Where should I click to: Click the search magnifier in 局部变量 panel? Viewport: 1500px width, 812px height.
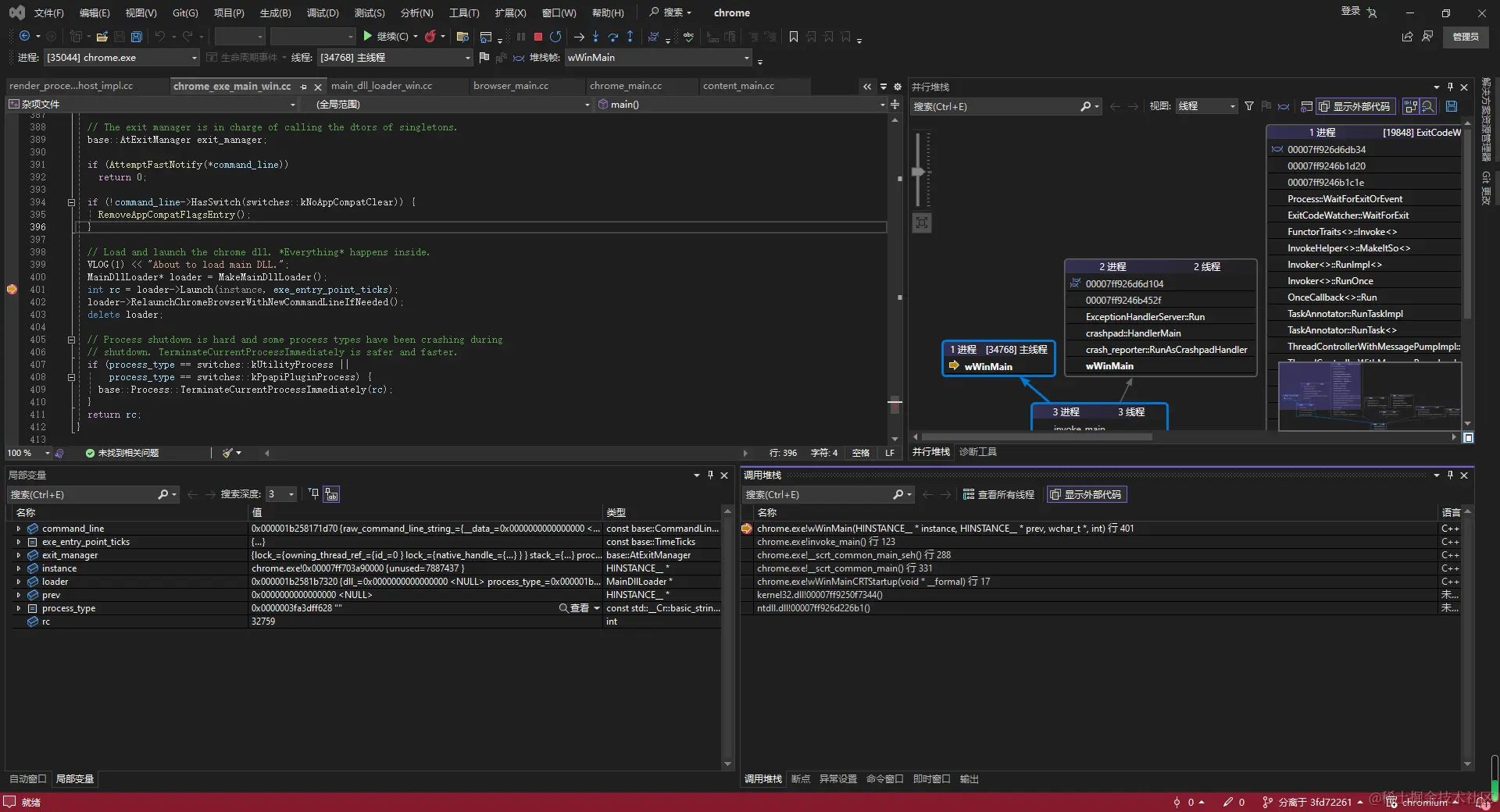tap(162, 494)
